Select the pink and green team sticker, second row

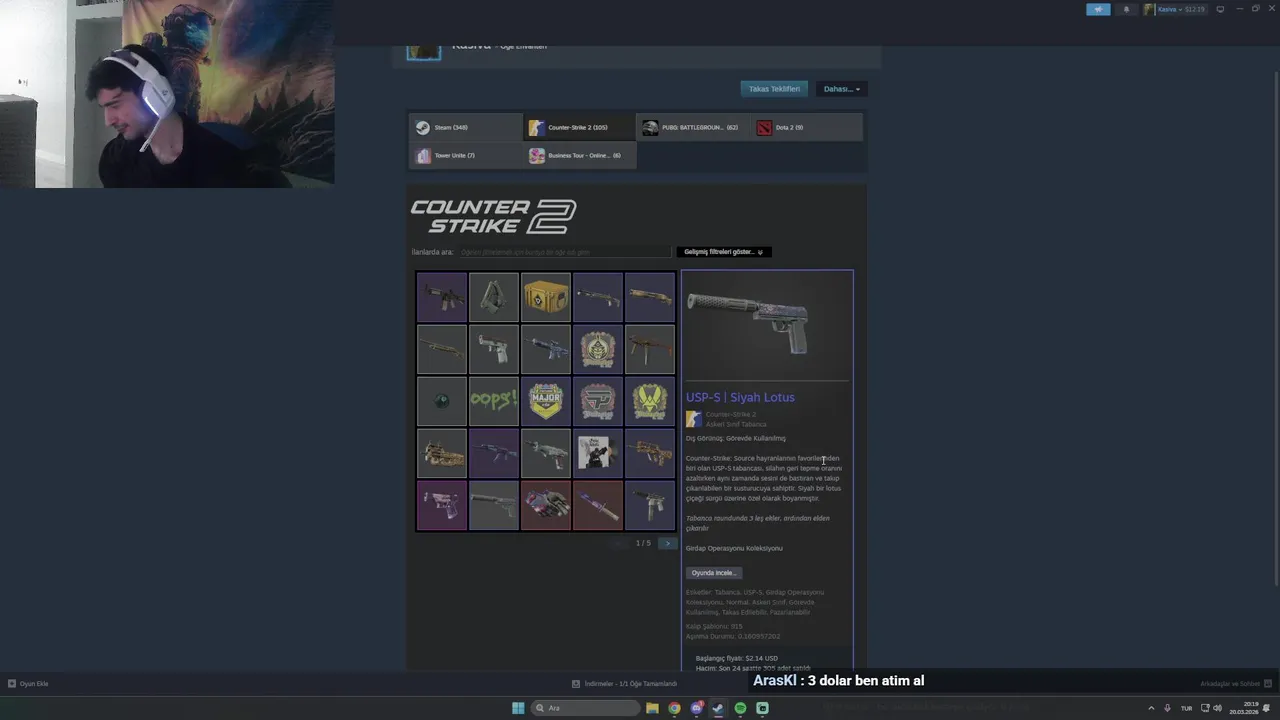(x=598, y=349)
